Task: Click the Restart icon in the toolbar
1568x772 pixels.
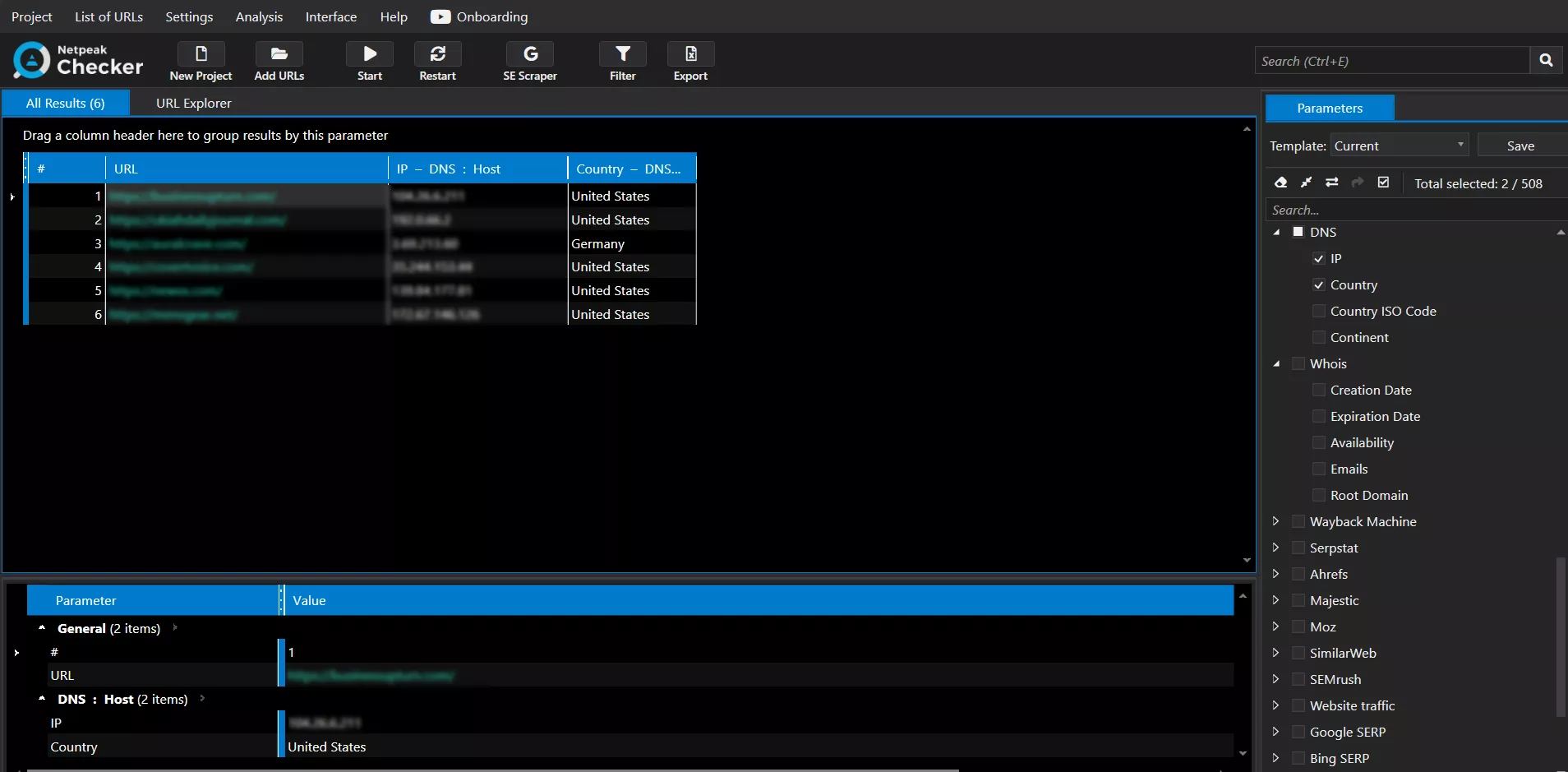Action: pos(438,54)
